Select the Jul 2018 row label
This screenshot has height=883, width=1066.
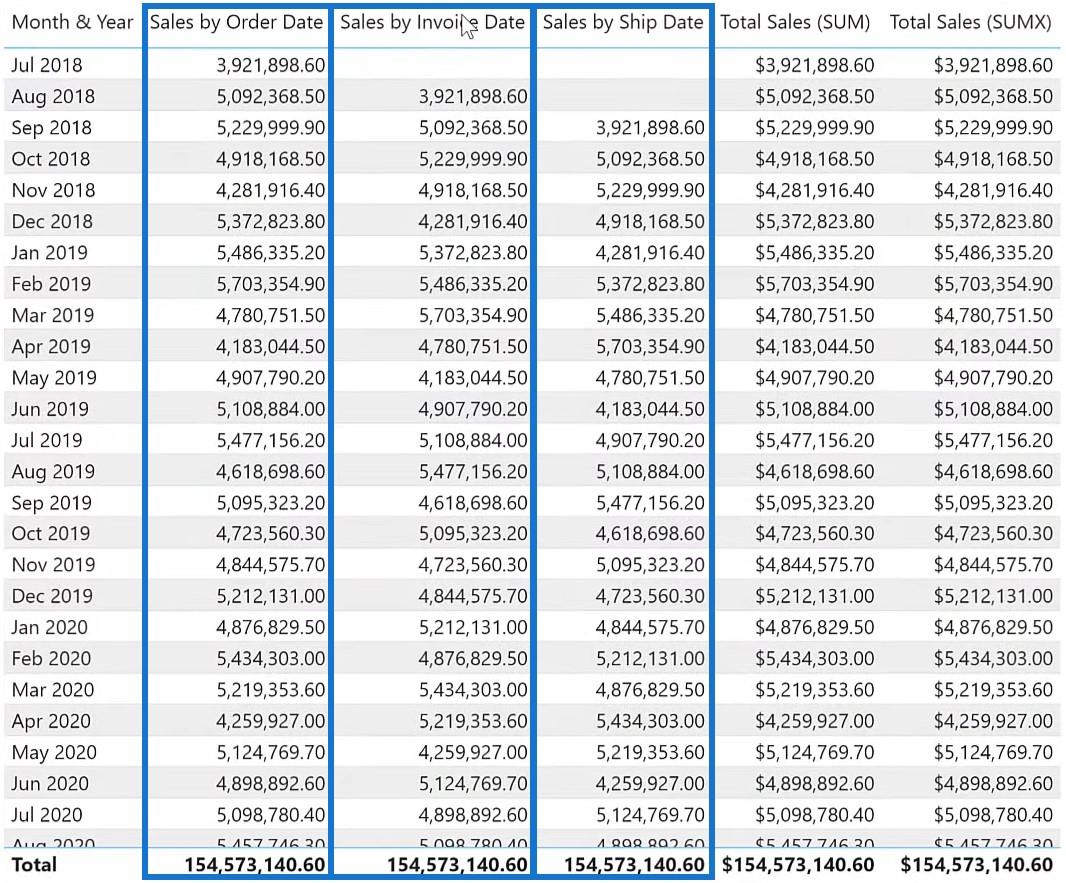pyautogui.click(x=47, y=65)
